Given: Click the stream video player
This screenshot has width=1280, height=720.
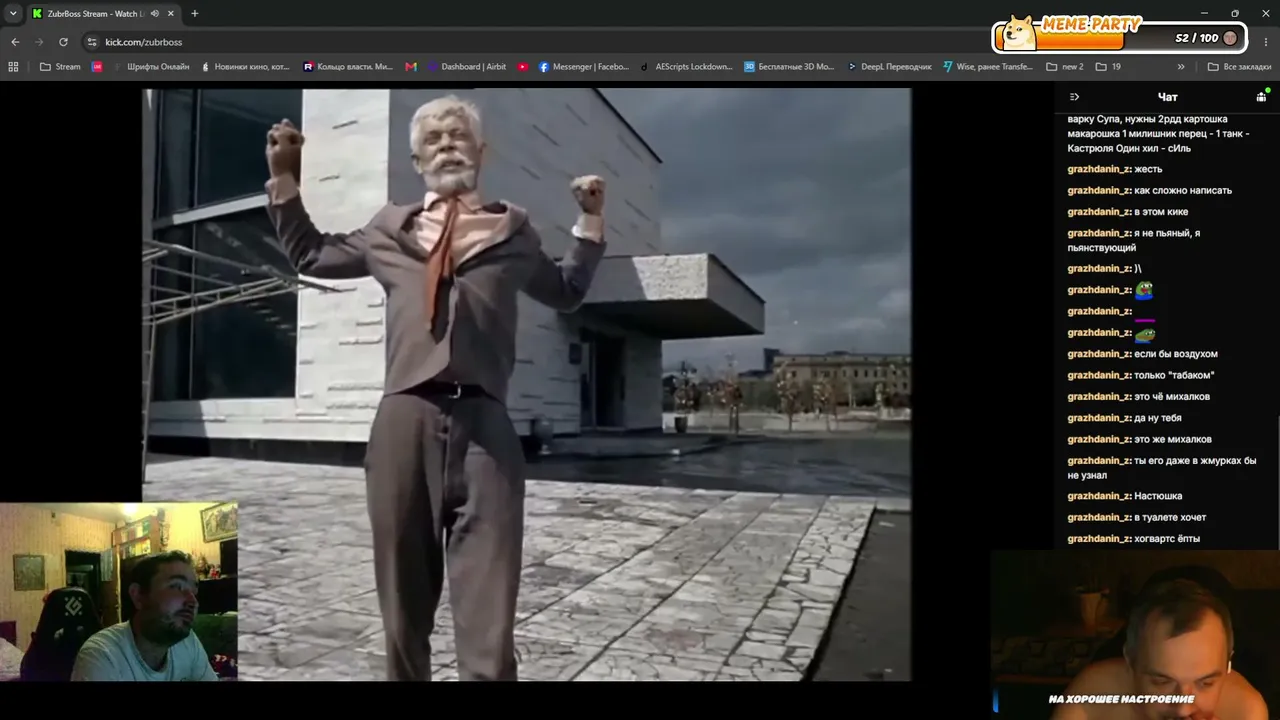Looking at the screenshot, I should (x=526, y=385).
